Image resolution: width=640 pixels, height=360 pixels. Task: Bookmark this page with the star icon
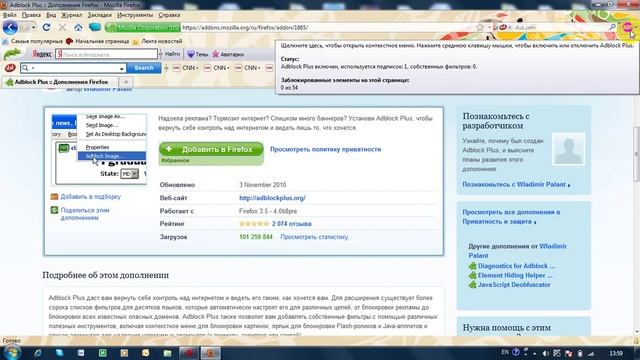point(480,27)
